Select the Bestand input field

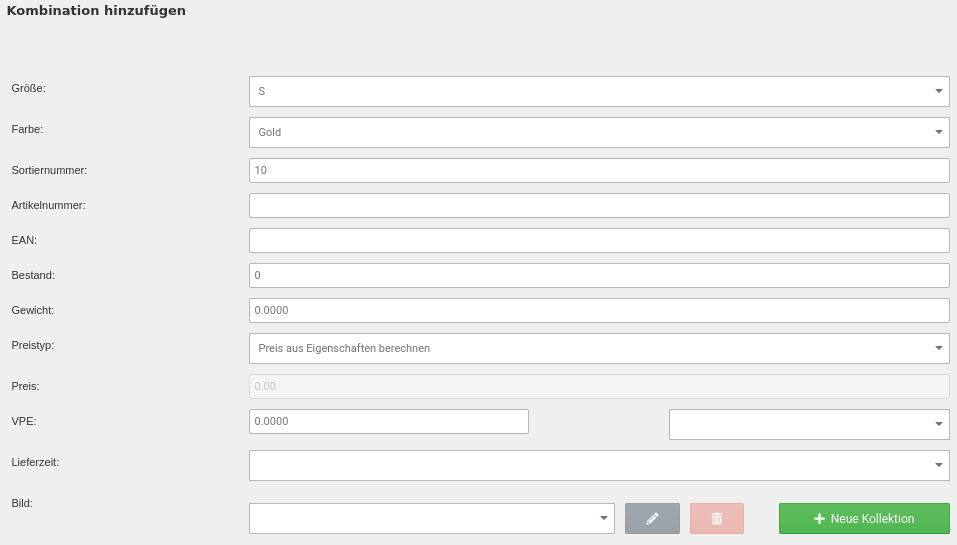598,275
